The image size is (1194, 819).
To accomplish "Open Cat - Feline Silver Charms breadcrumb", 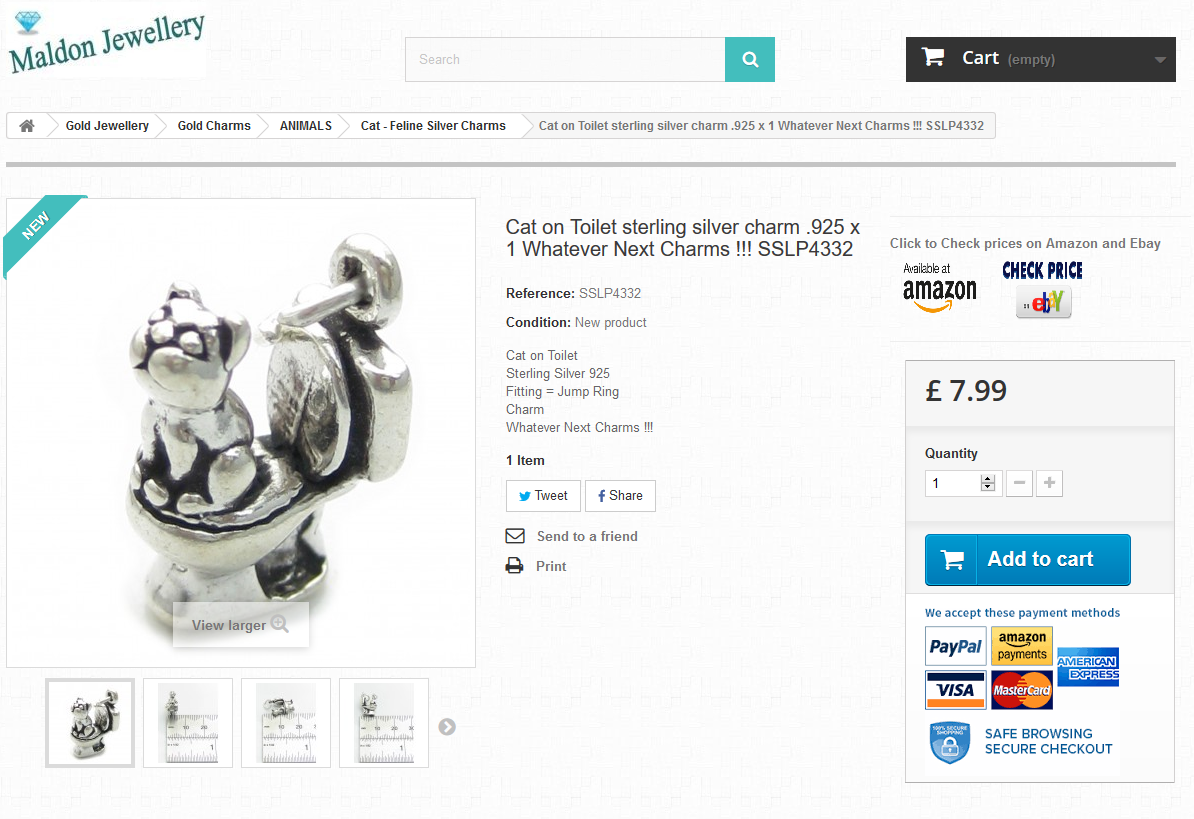I will pyautogui.click(x=433, y=126).
